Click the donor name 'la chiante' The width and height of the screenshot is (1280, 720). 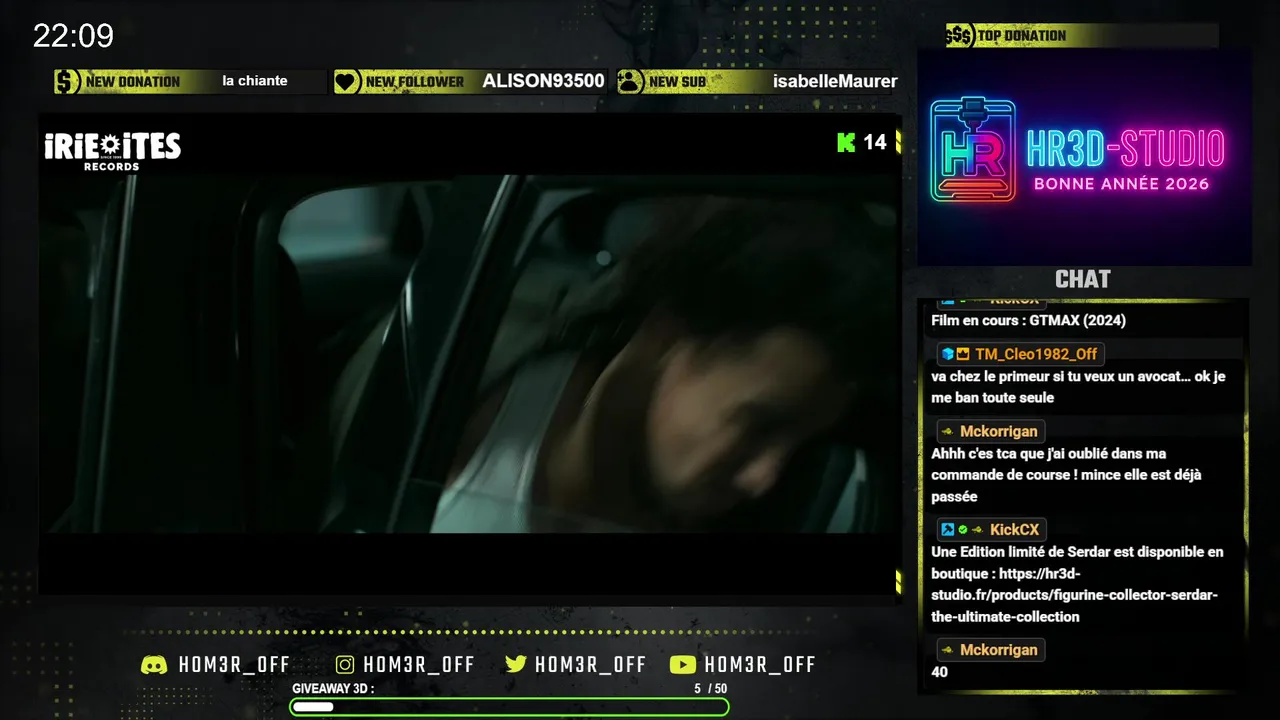(254, 81)
